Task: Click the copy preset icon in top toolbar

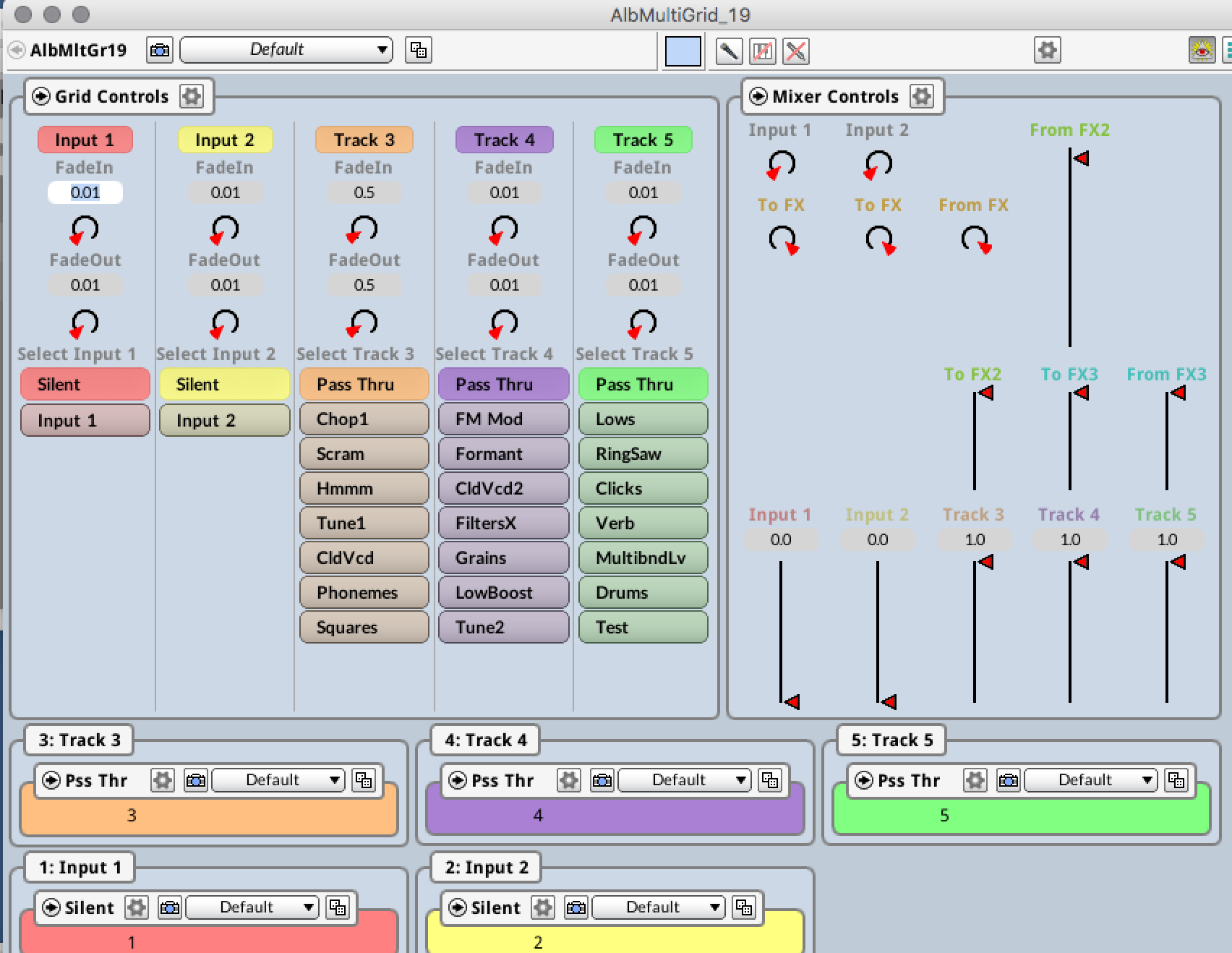Action: [419, 50]
